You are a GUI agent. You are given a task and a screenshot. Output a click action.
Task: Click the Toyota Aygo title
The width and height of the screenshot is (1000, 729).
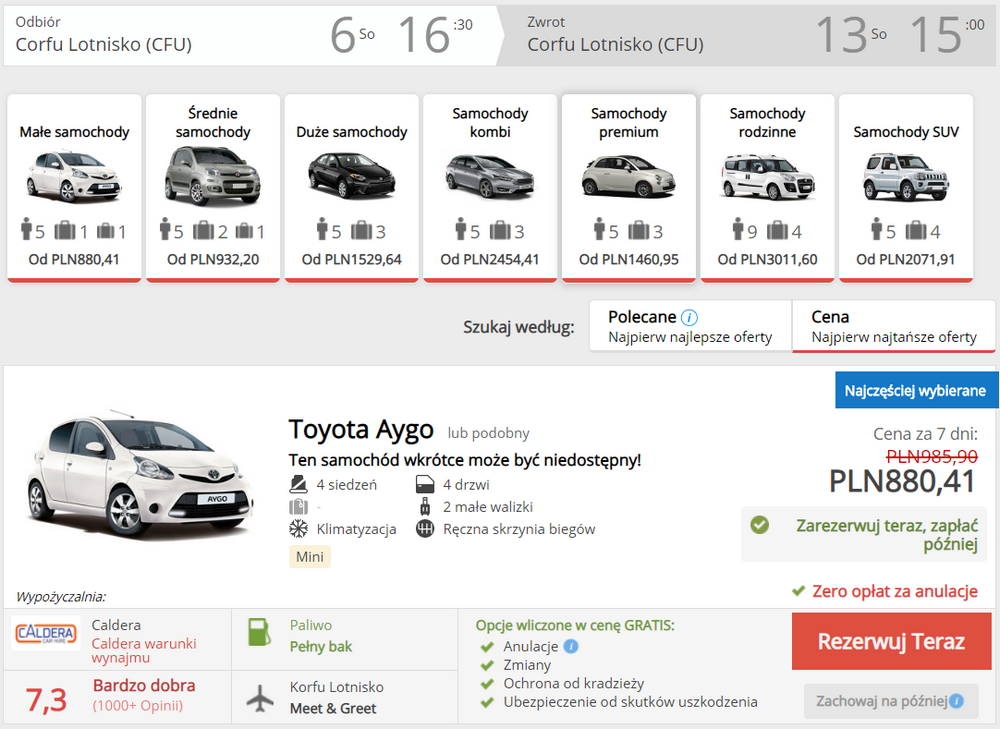[361, 429]
